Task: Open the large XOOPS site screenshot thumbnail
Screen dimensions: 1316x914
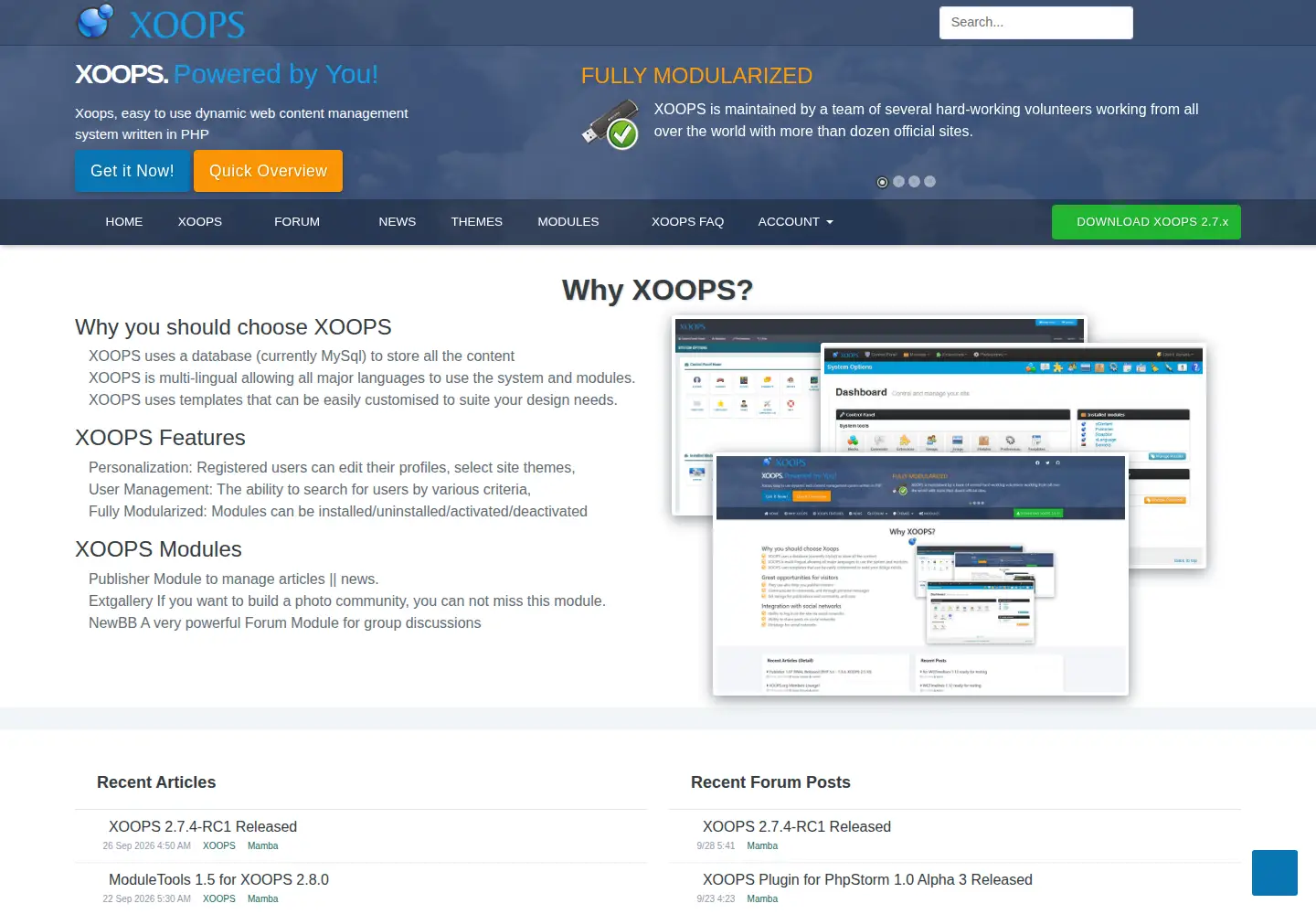Action: pos(920,574)
